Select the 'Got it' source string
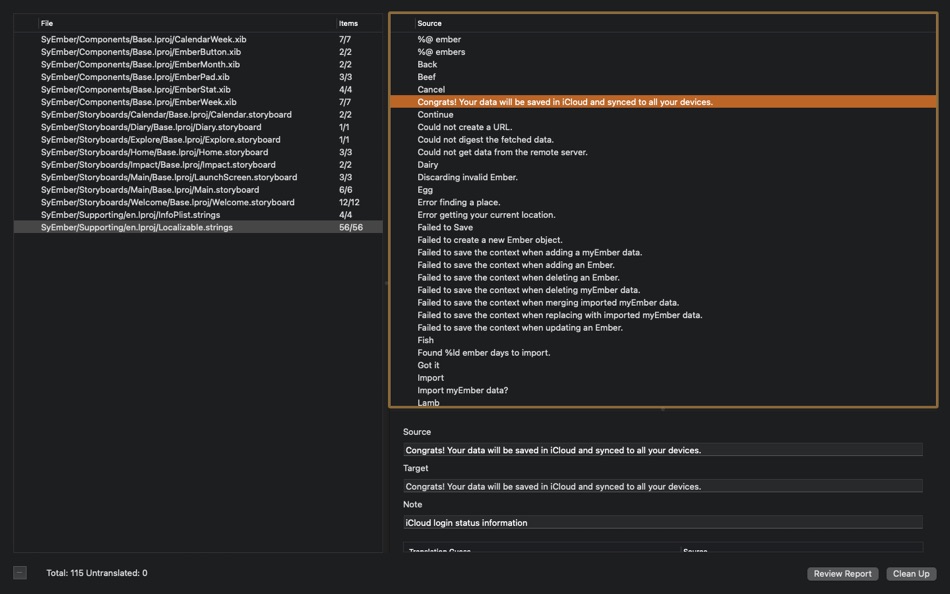 [663, 365]
